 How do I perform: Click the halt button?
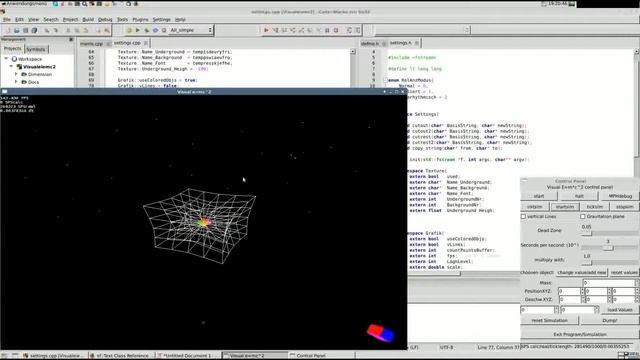579,196
